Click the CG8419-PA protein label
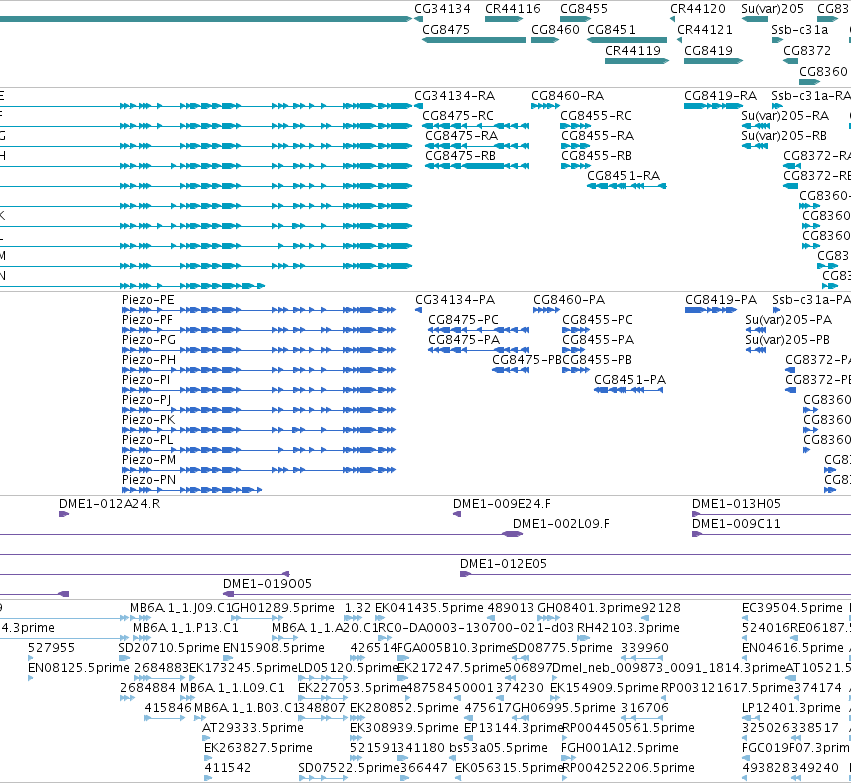This screenshot has width=851, height=783. [721, 300]
